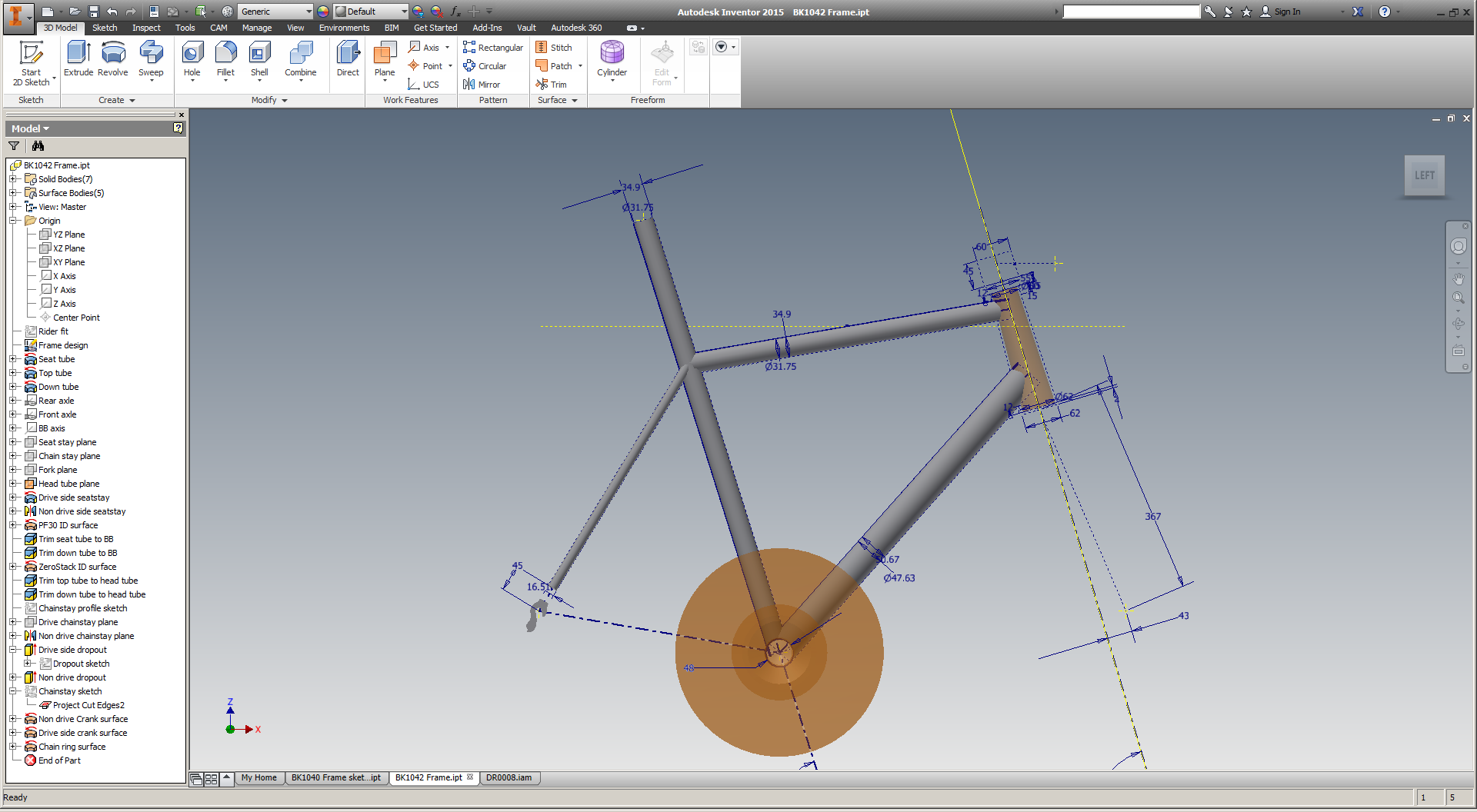Select the Head tube plane item
This screenshot has width=1477, height=812.
tap(68, 484)
